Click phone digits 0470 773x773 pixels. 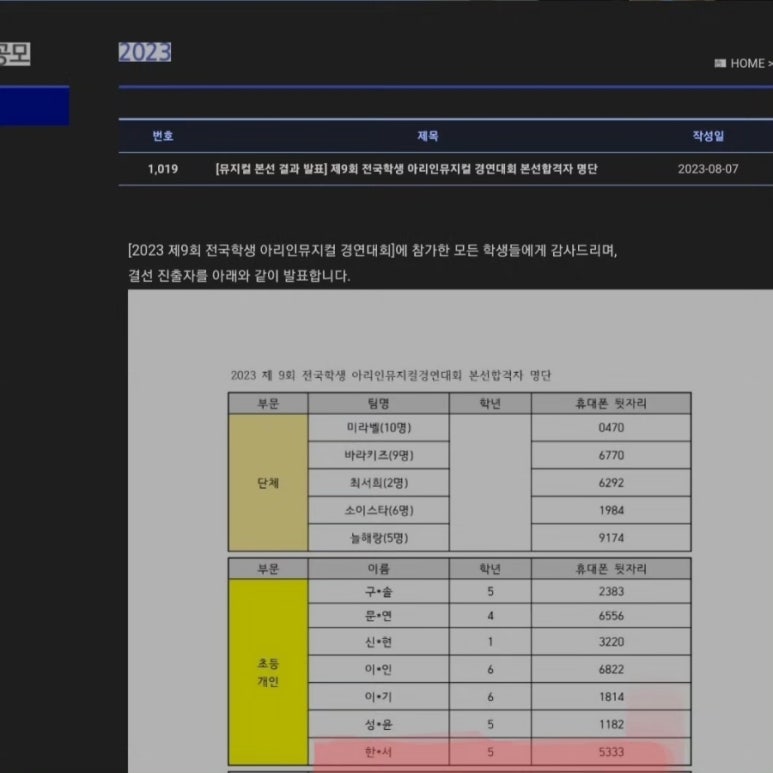tap(611, 428)
